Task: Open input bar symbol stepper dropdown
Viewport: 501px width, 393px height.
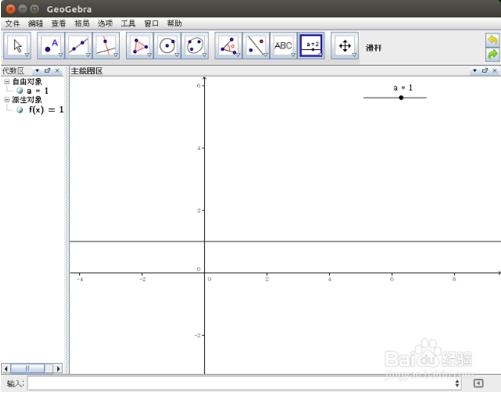Action: point(457,383)
